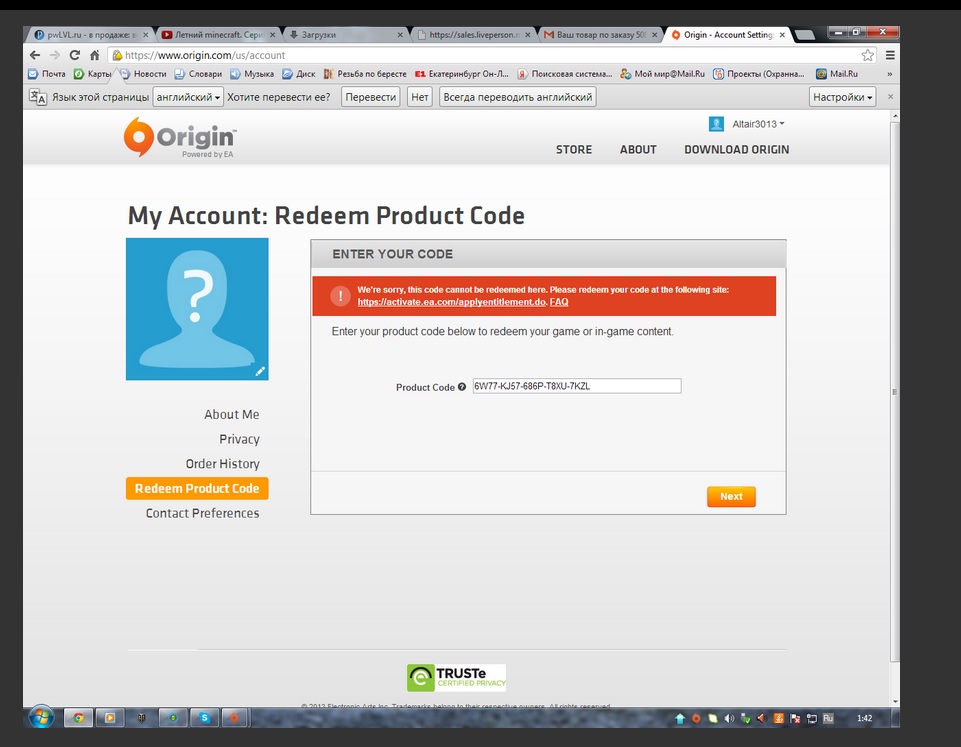Click the small user avatar beside Altair3013
The height and width of the screenshot is (747, 961).
point(716,124)
